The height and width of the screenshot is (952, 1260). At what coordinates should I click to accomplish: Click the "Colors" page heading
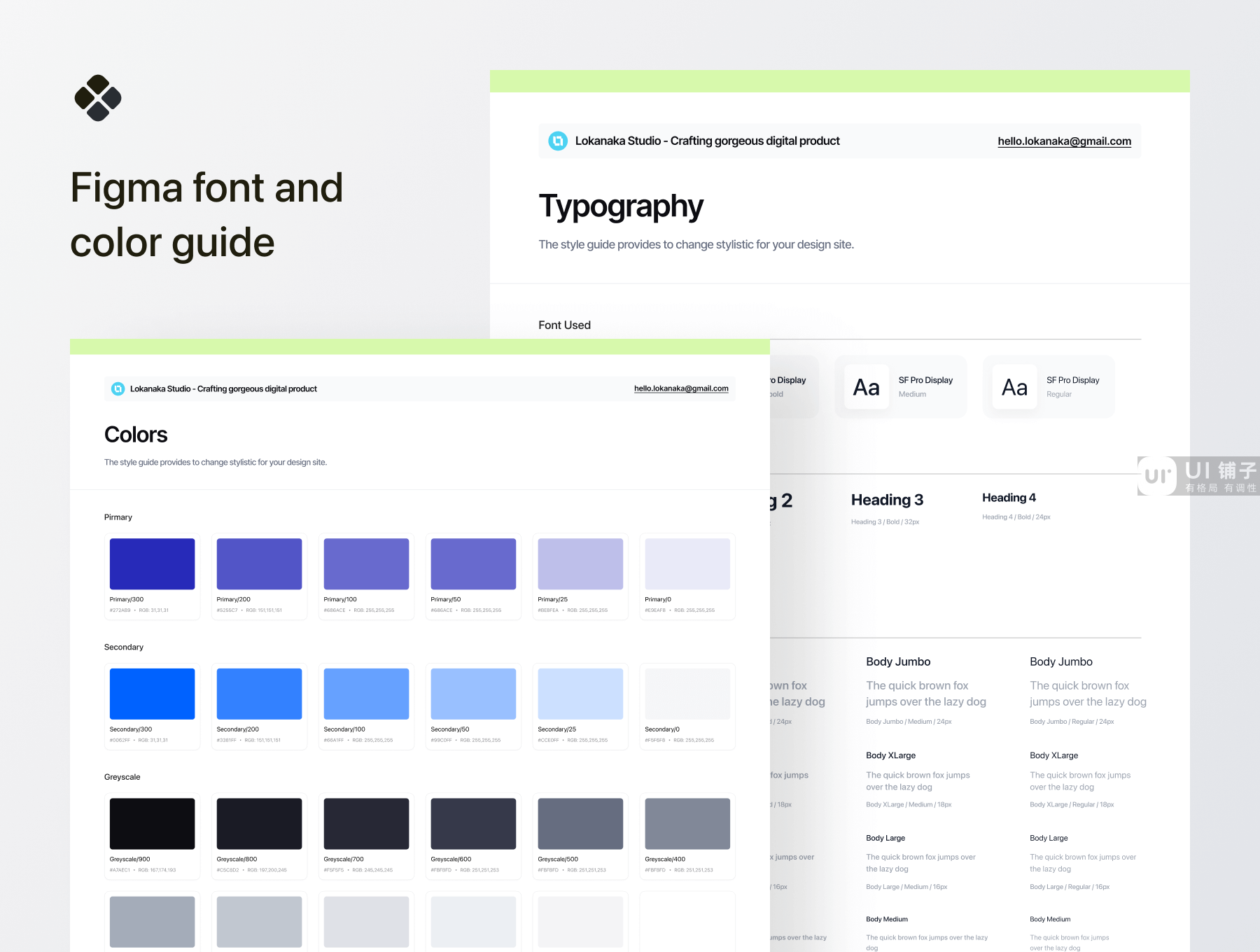136,435
